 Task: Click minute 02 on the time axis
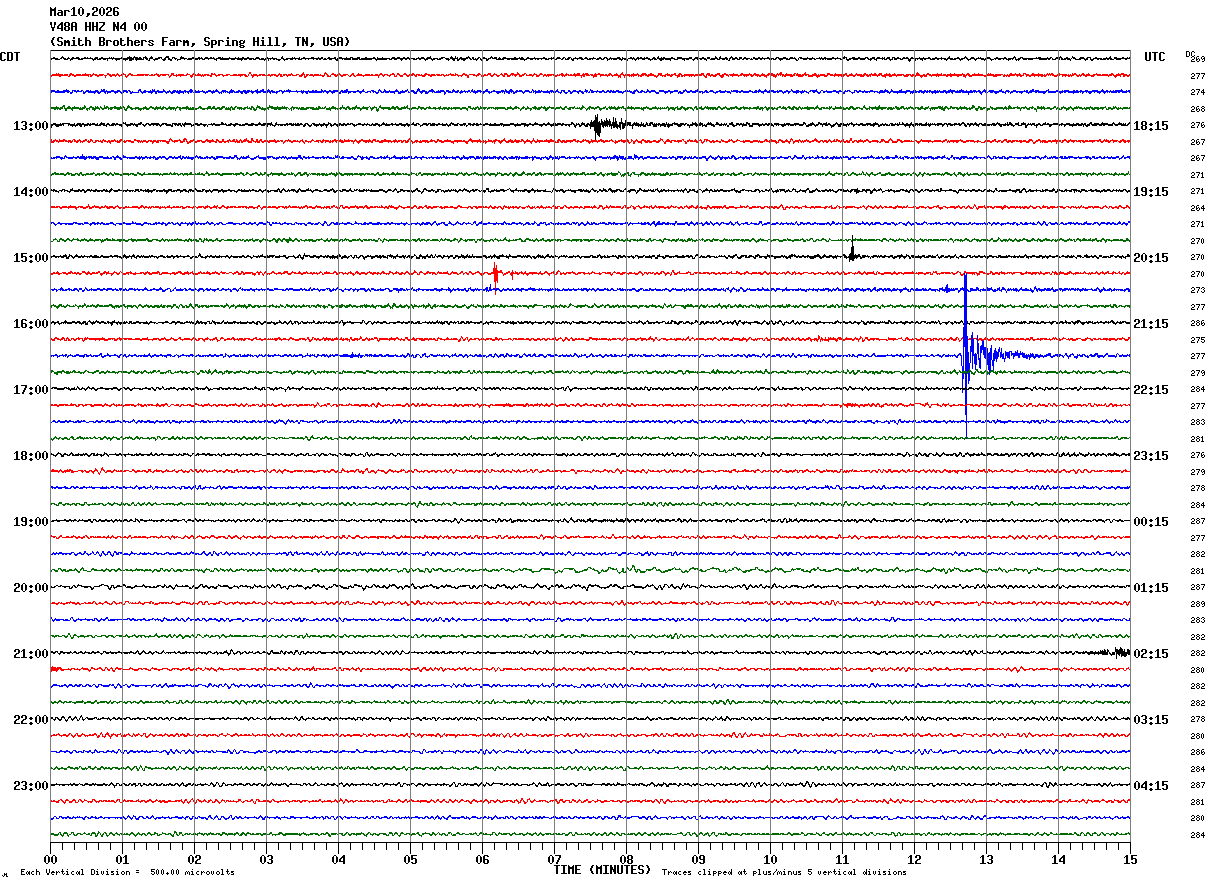194,859
